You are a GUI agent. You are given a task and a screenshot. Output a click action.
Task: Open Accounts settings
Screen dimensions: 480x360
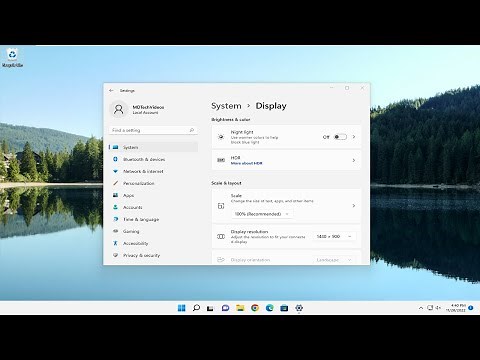click(153, 207)
